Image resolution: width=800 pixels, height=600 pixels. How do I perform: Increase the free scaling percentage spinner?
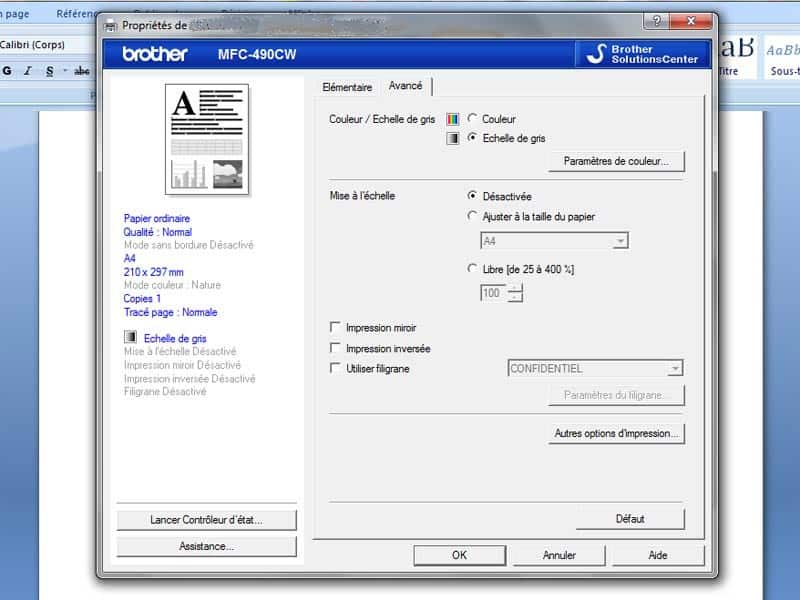516,289
